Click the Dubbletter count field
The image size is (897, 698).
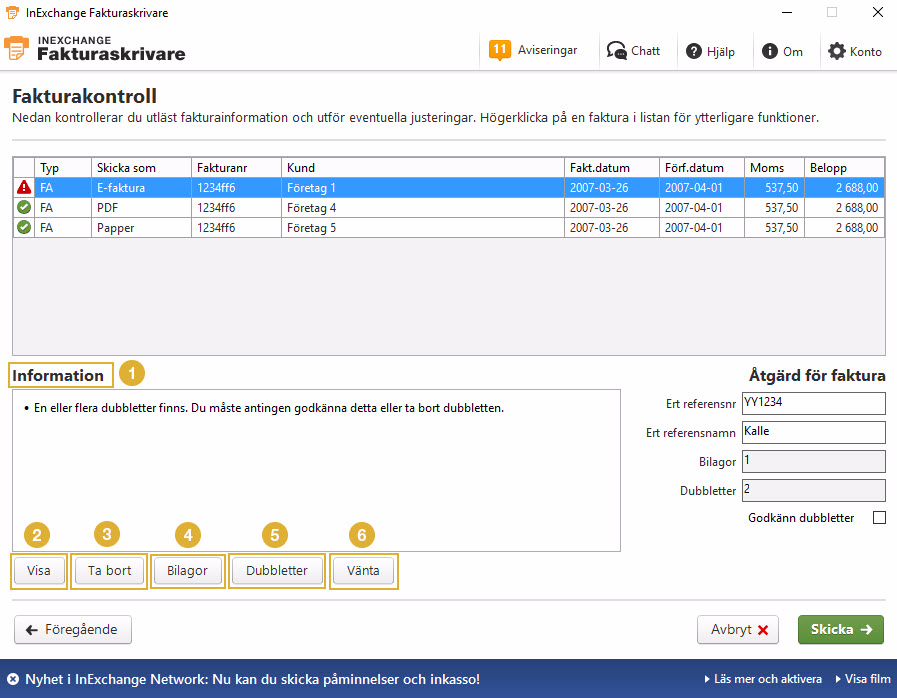click(x=813, y=491)
